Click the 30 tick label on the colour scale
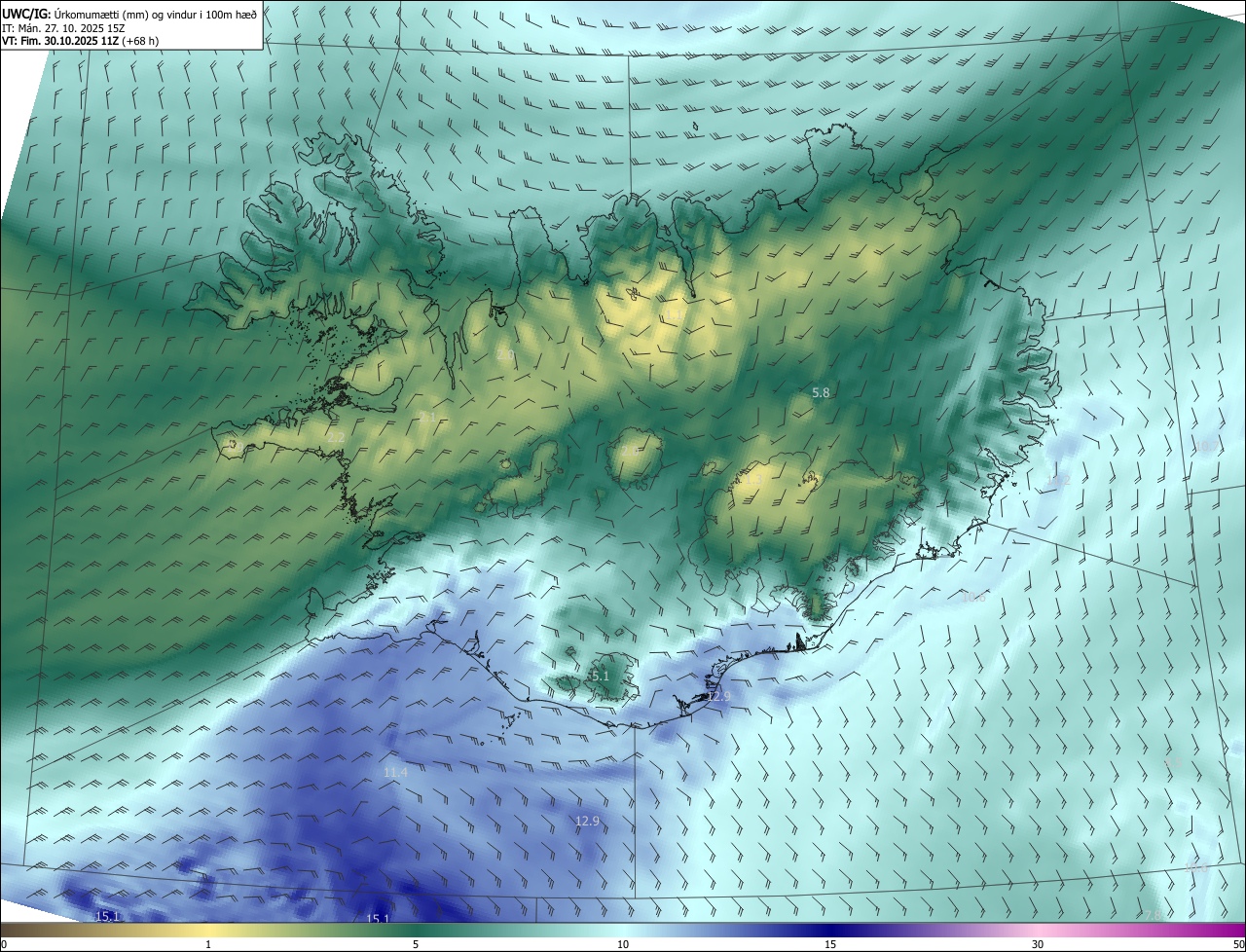Viewport: 1246px width, 952px height. pos(1038,945)
